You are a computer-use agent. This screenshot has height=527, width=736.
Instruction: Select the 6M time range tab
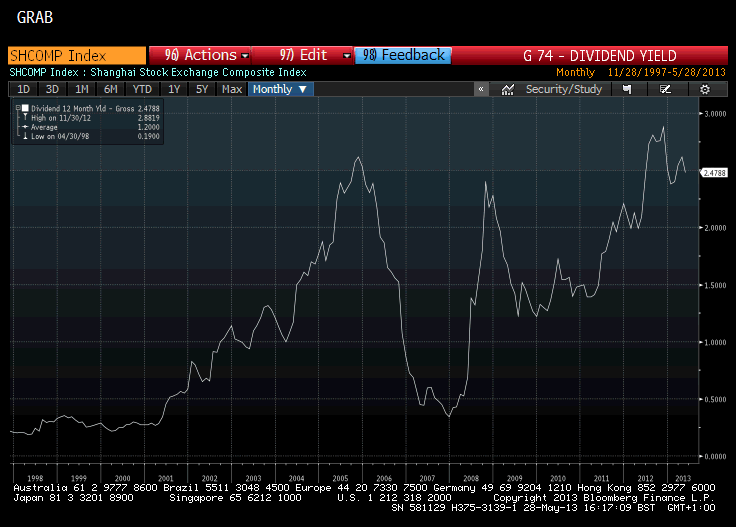(x=111, y=89)
